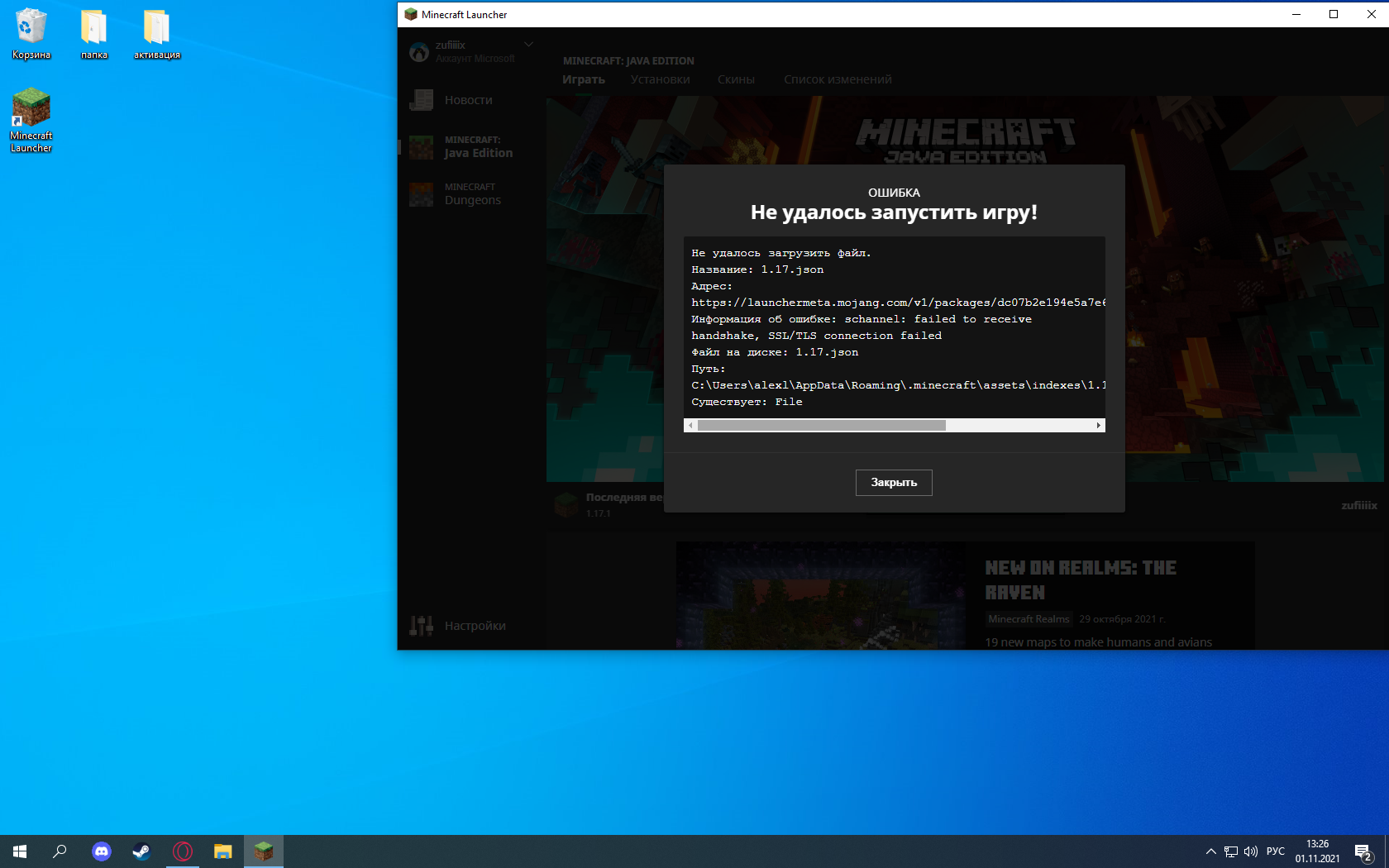Click the Minecraft Realms news tag

[x=1029, y=619]
